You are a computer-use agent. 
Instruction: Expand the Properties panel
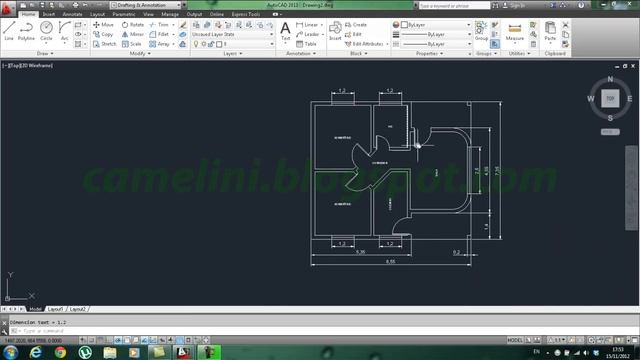429,53
